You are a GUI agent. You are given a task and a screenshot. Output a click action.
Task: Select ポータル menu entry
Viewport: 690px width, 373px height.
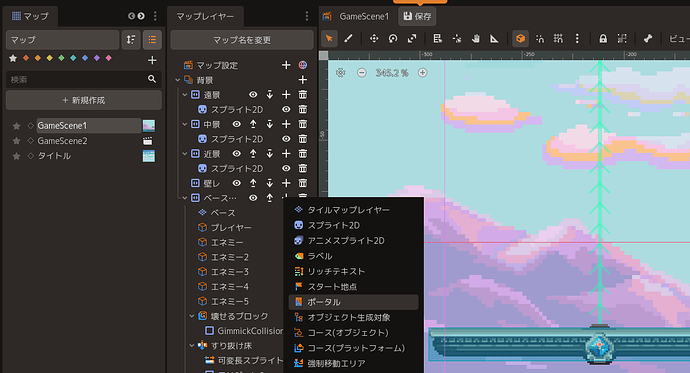pos(353,302)
